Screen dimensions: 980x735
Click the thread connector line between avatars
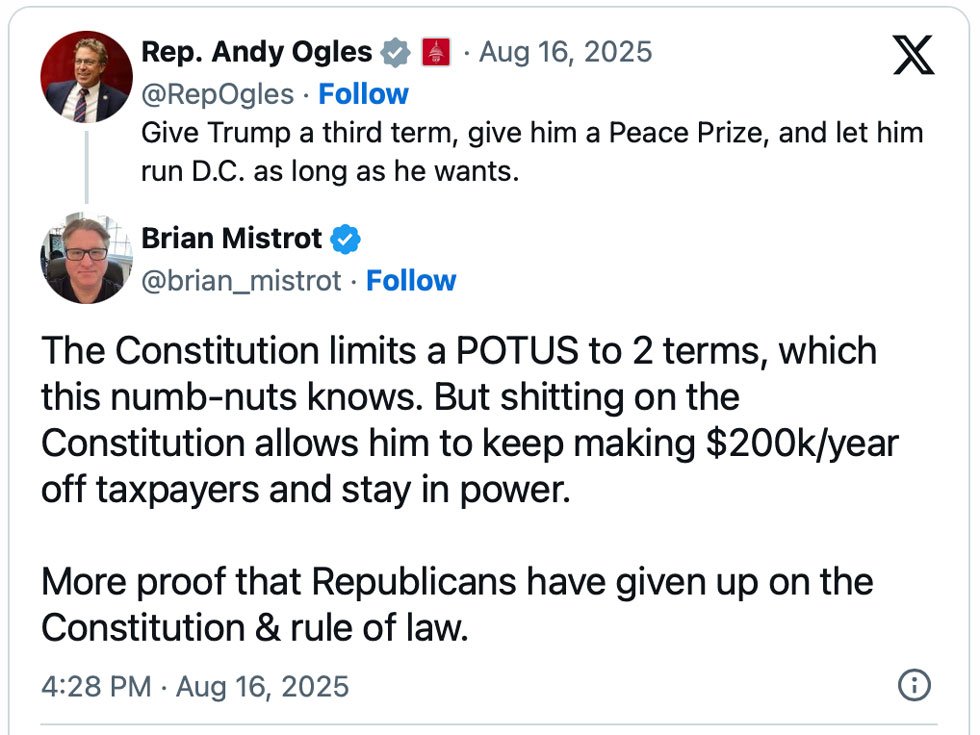click(86, 167)
